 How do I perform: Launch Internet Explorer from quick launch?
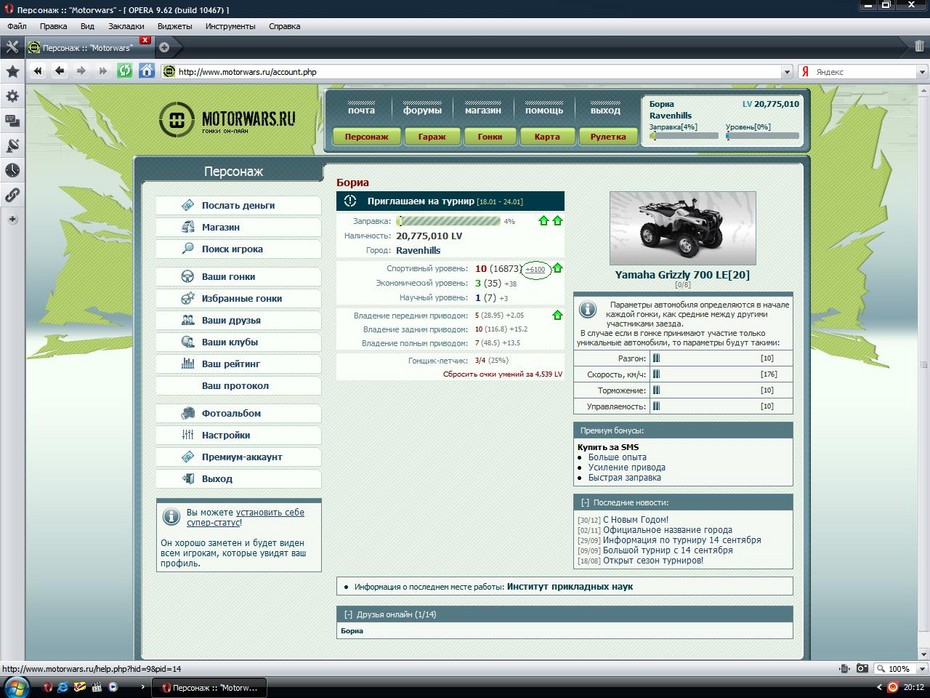coord(62,687)
